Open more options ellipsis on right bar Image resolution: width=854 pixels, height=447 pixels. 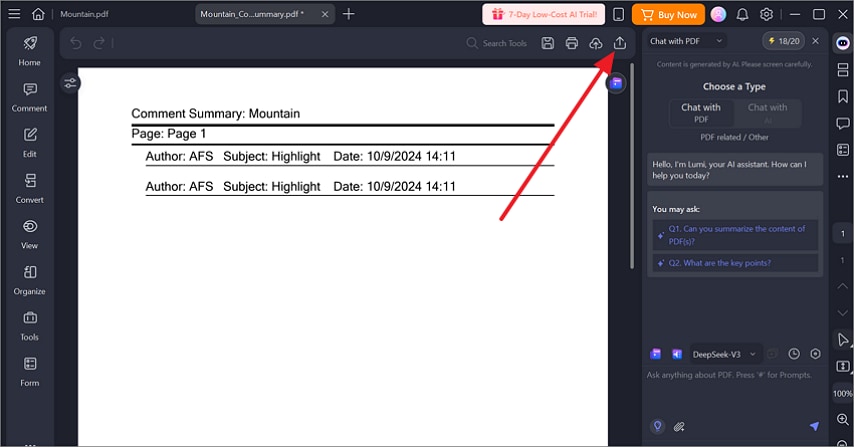(x=843, y=176)
